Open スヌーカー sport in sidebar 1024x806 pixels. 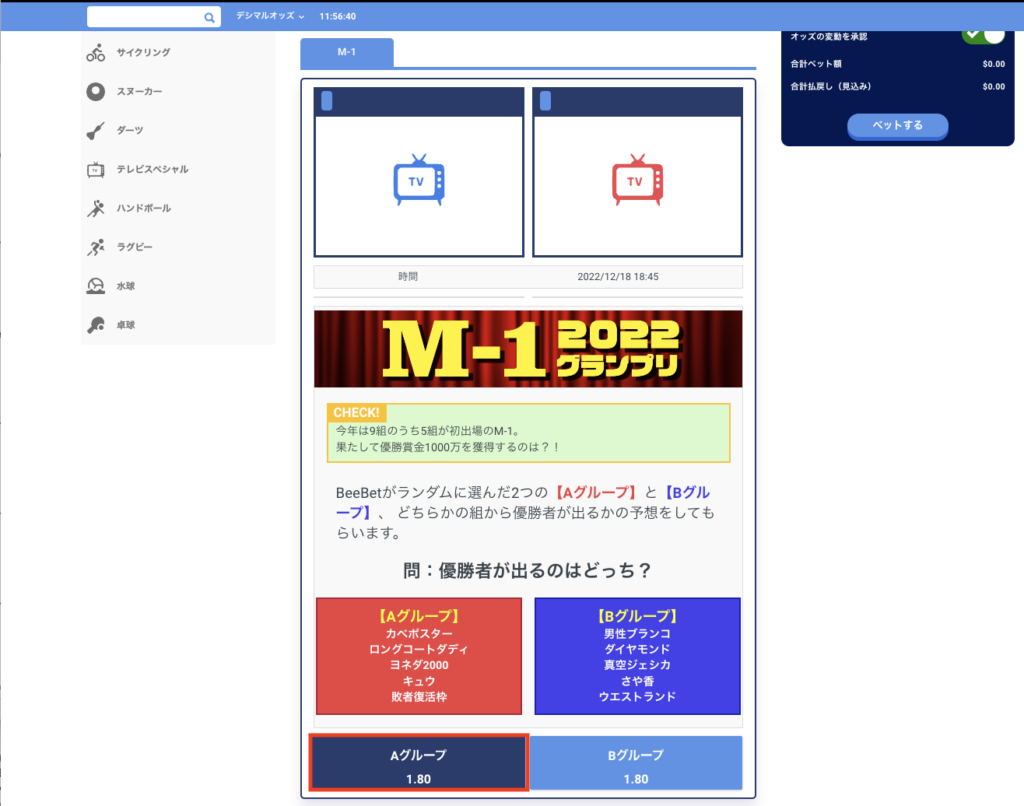click(178, 91)
